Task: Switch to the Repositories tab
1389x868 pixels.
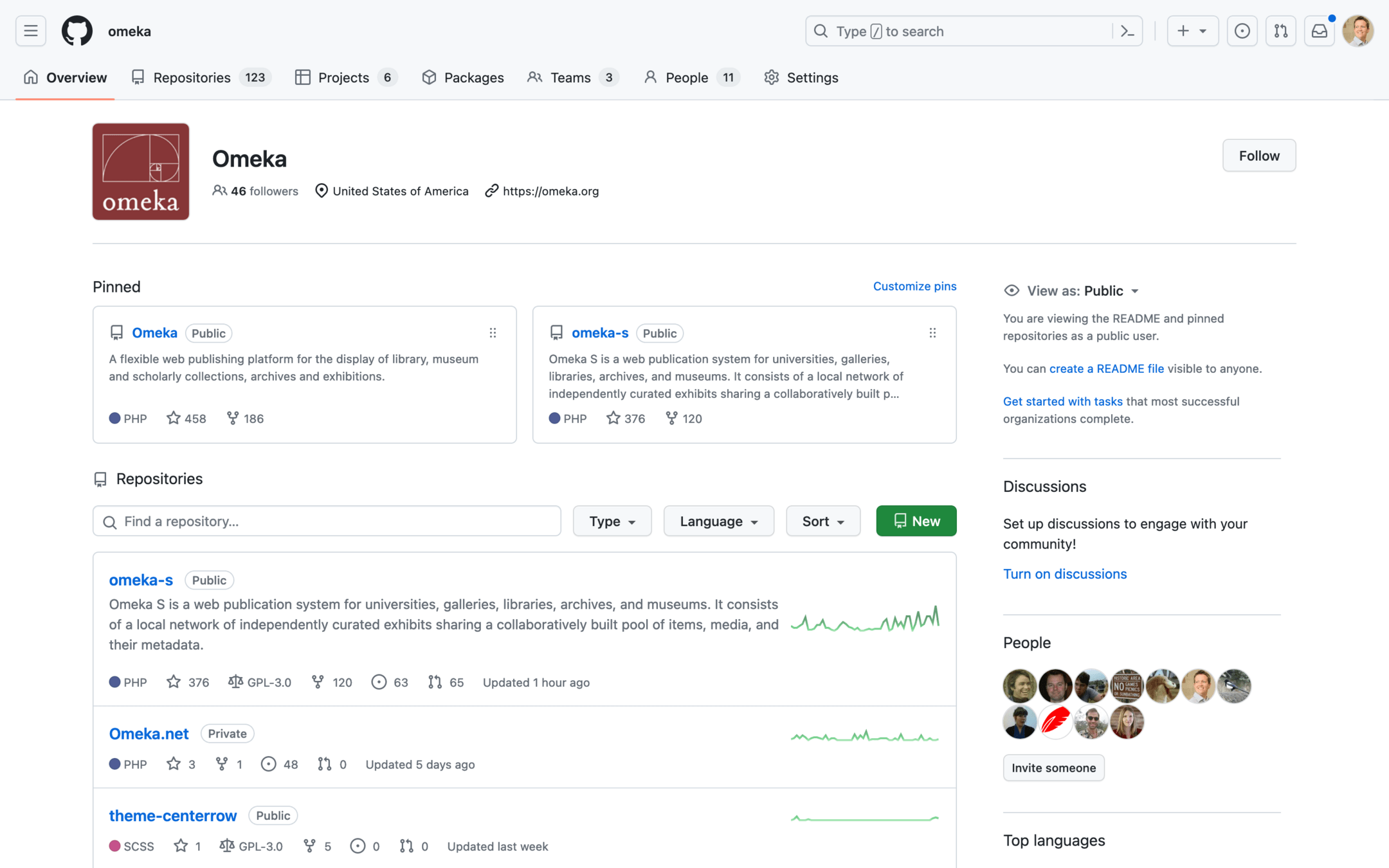Action: click(x=192, y=78)
